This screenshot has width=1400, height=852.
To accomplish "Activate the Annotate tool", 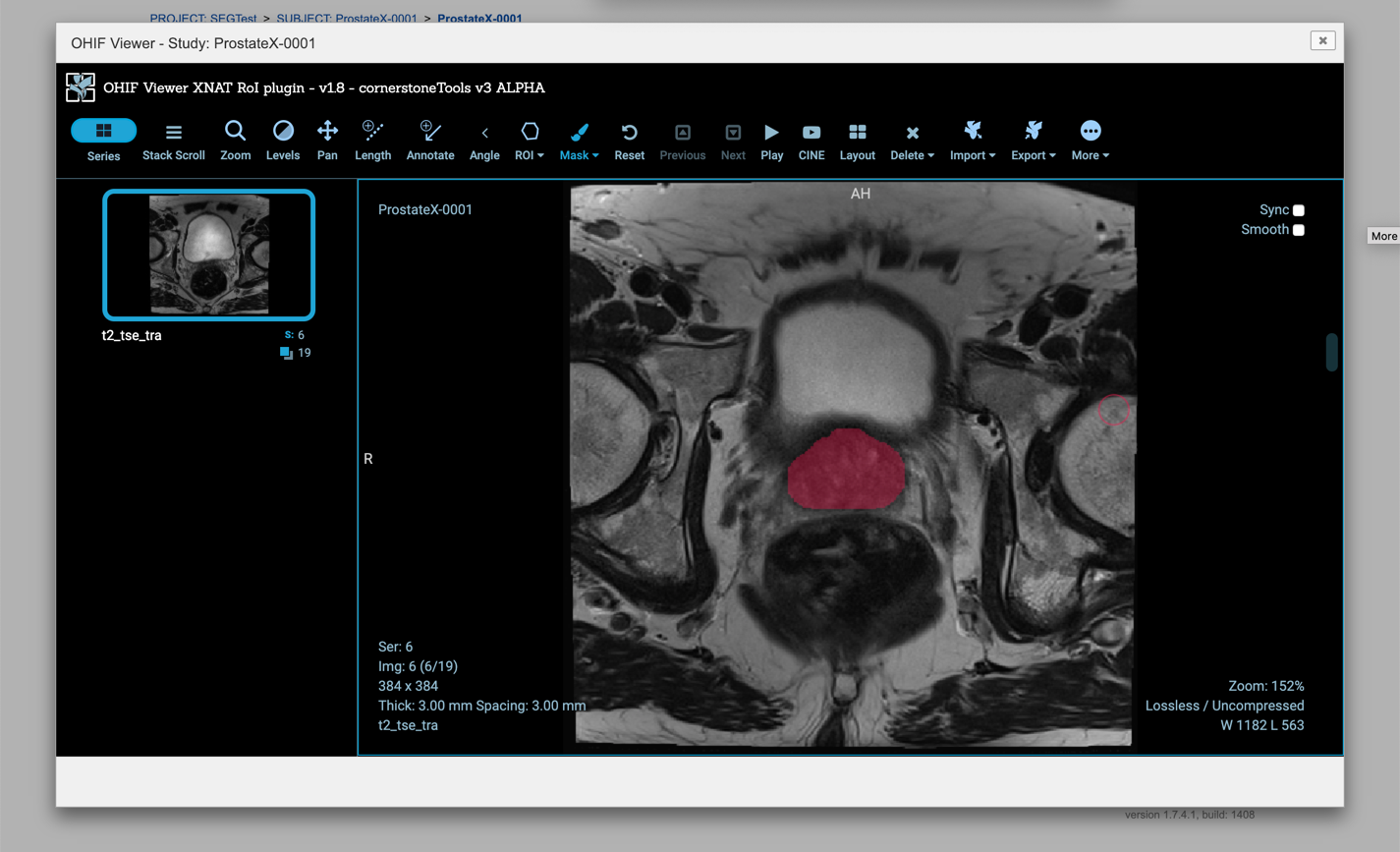I will pos(429,139).
